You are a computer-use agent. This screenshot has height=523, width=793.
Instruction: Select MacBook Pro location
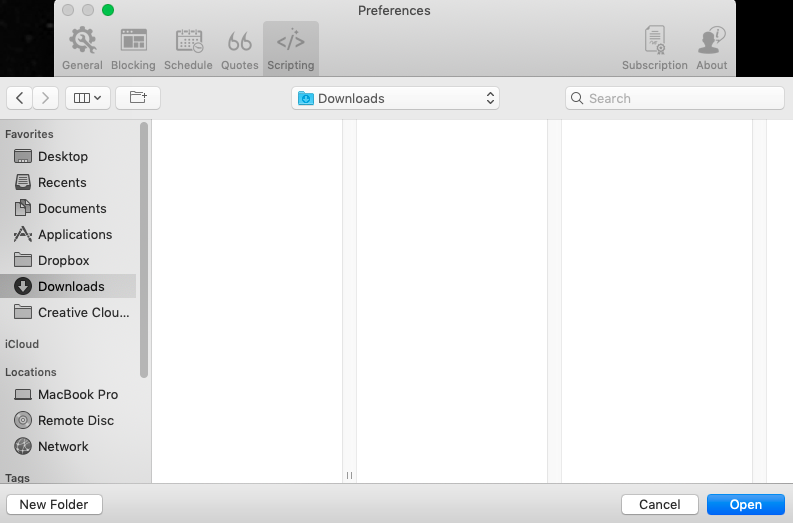coord(68,395)
